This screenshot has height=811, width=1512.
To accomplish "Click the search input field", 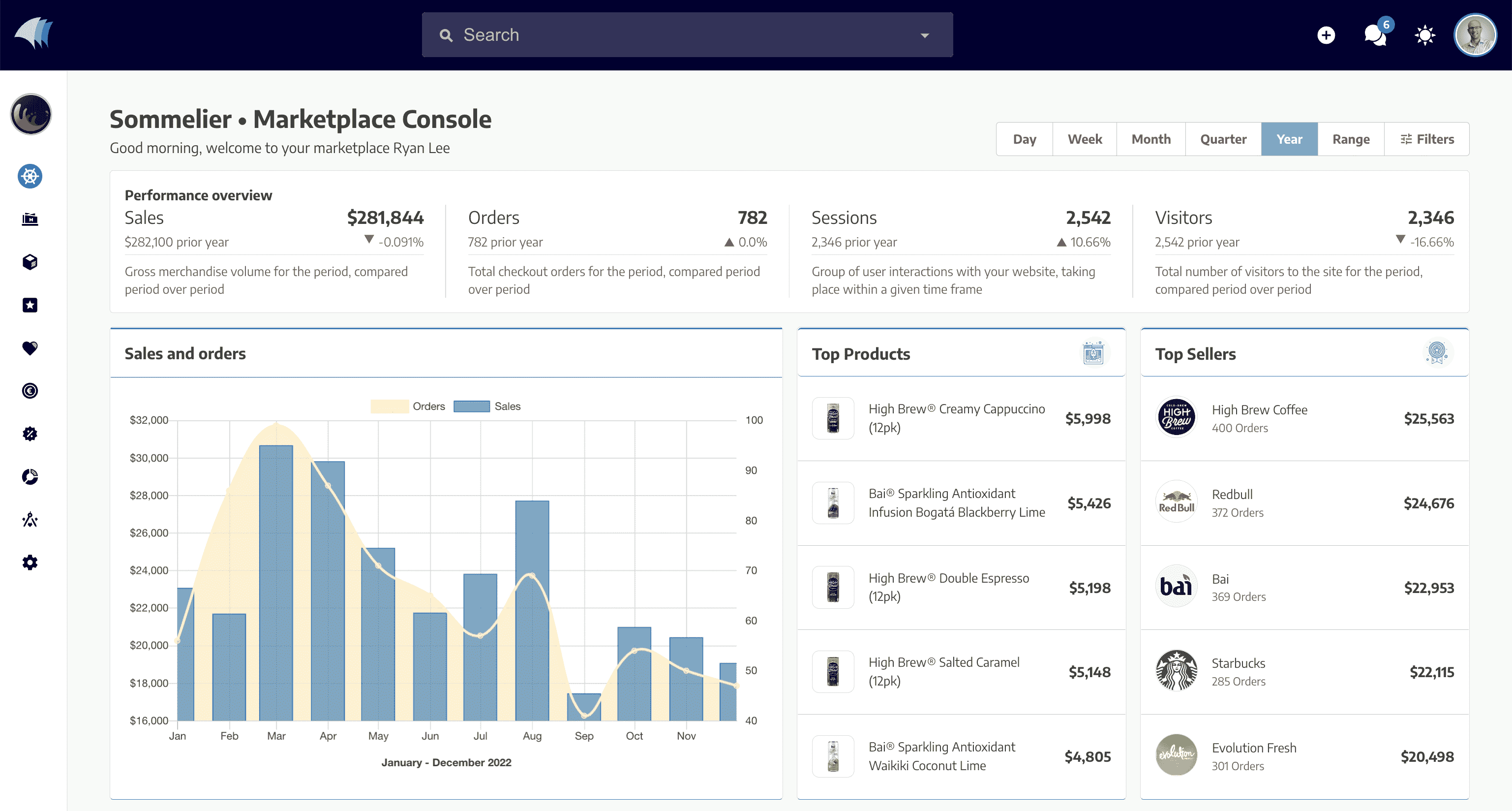I will pyautogui.click(x=684, y=34).
